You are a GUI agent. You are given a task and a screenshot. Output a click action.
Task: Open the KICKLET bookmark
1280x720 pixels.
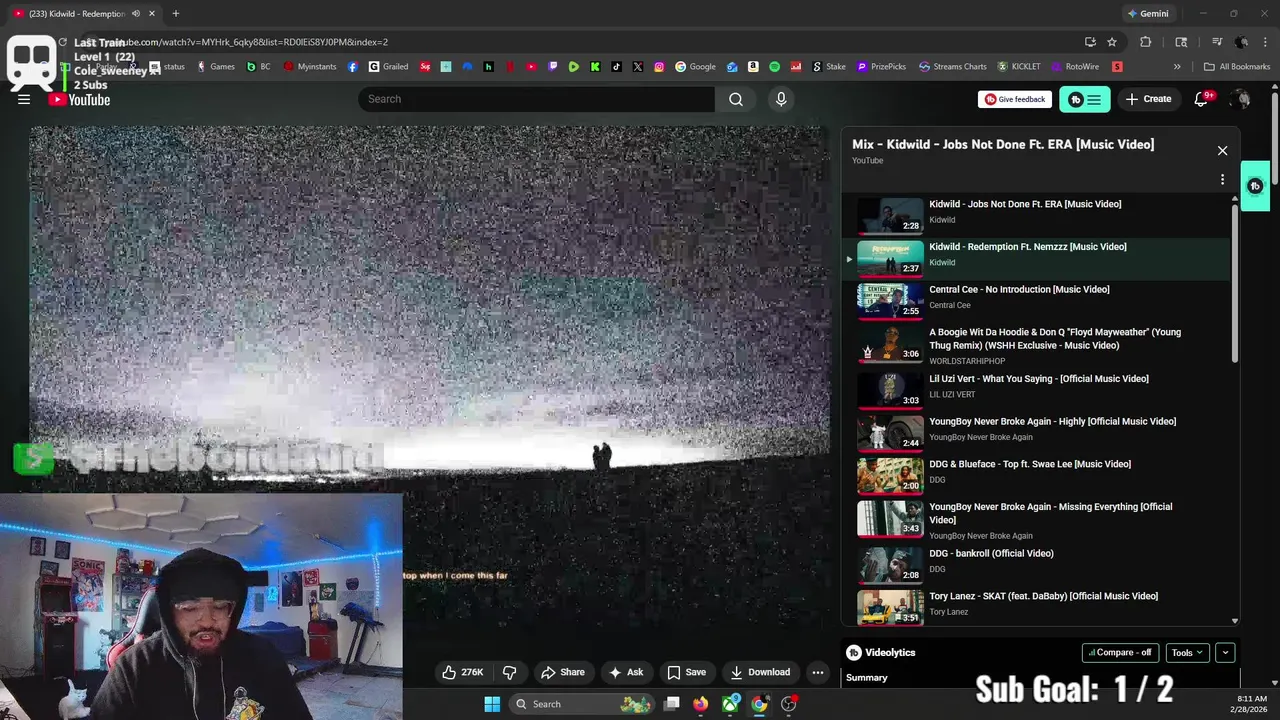1019,67
